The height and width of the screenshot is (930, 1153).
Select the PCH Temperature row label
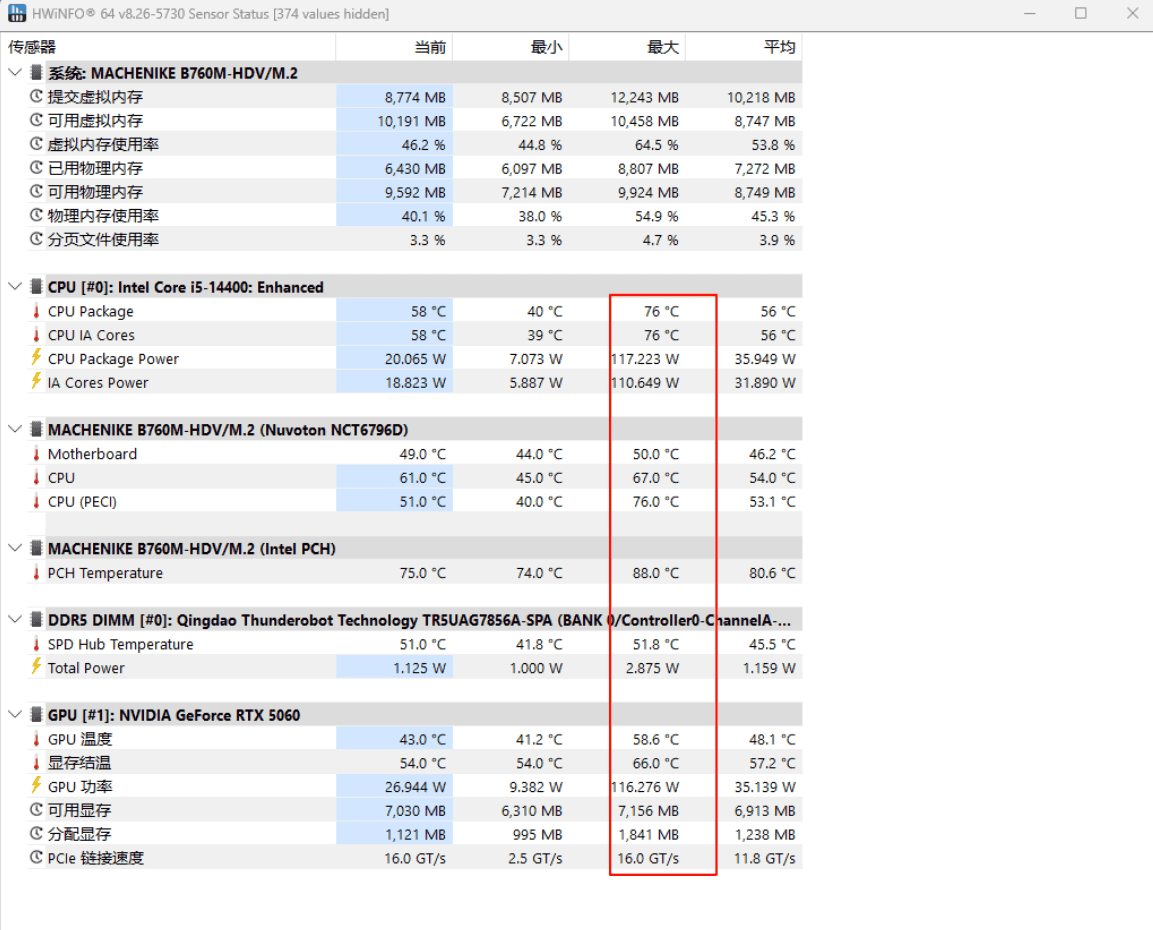[105, 573]
